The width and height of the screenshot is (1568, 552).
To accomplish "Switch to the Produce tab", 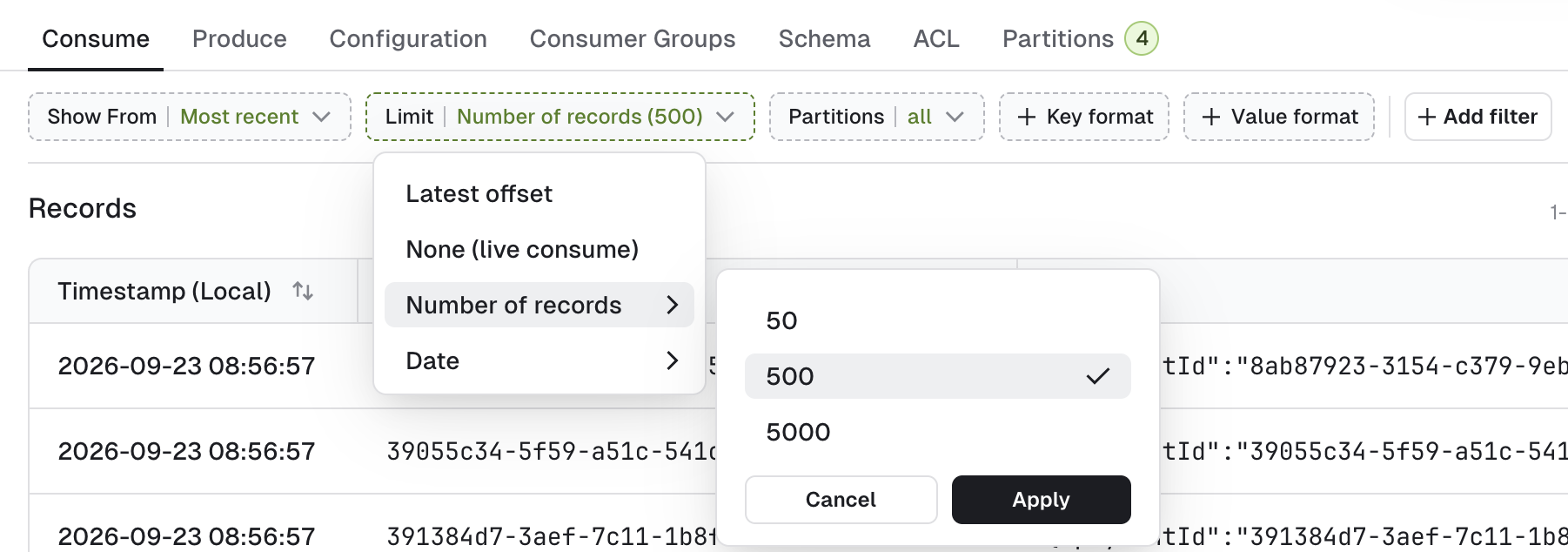I will (x=239, y=38).
